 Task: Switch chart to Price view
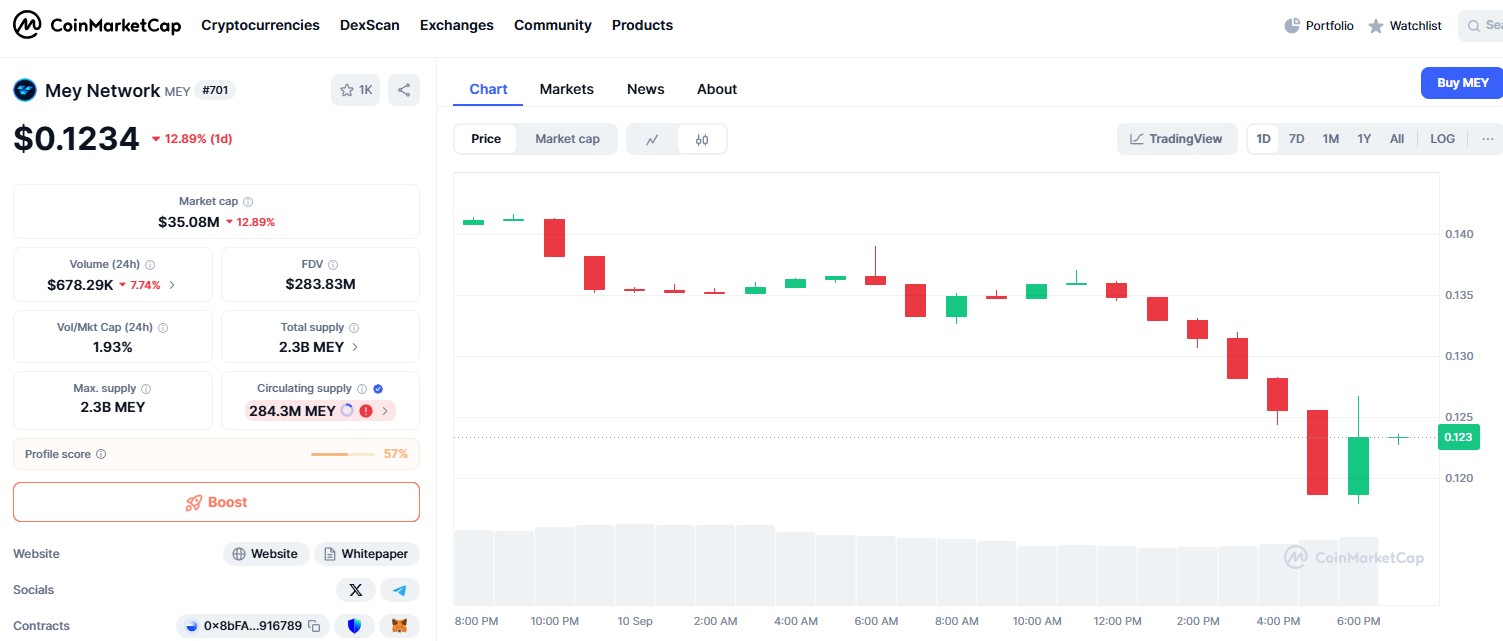click(486, 139)
